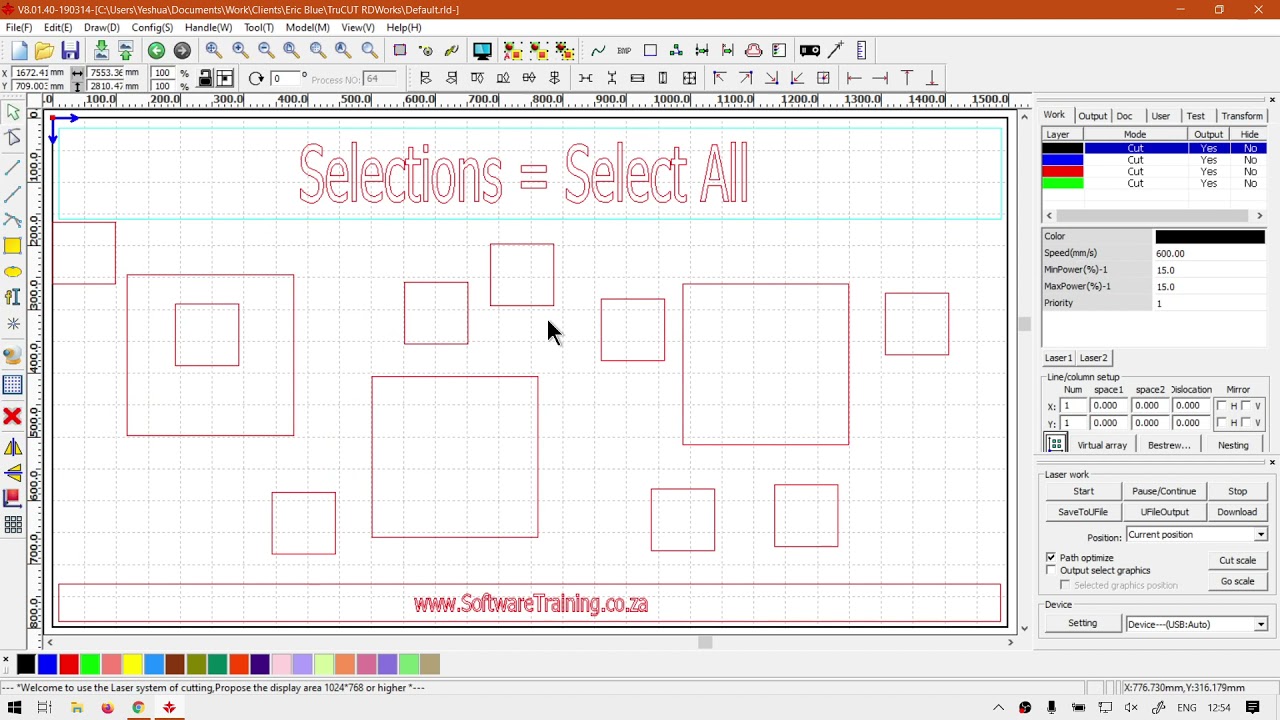Select the Ellipse tool
Image resolution: width=1280 pixels, height=720 pixels.
[x=13, y=272]
